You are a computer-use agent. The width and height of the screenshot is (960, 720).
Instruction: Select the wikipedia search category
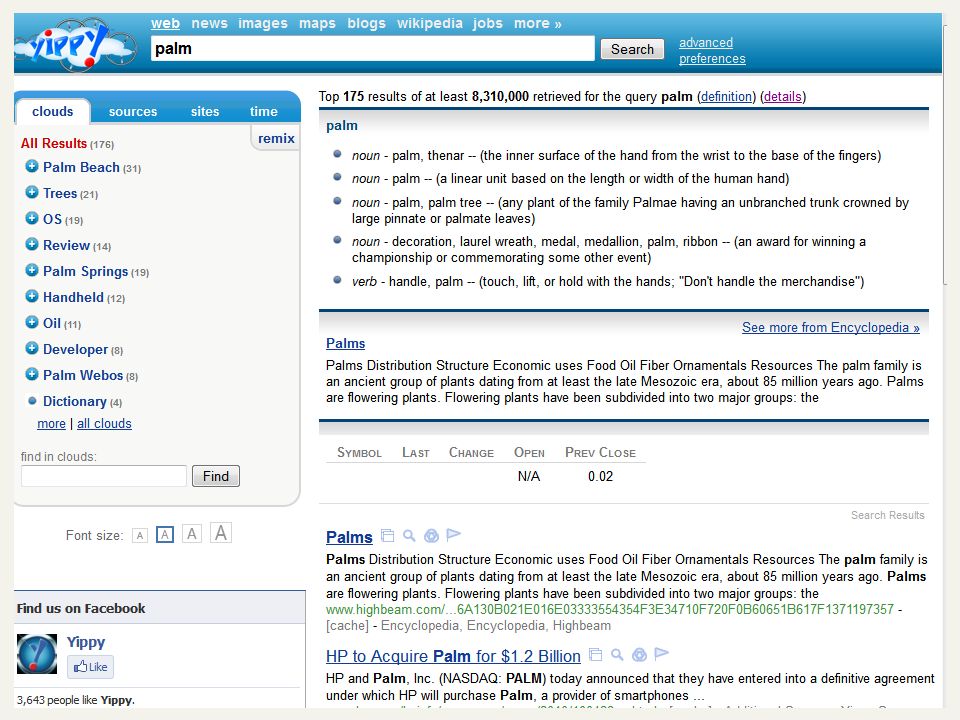(430, 23)
